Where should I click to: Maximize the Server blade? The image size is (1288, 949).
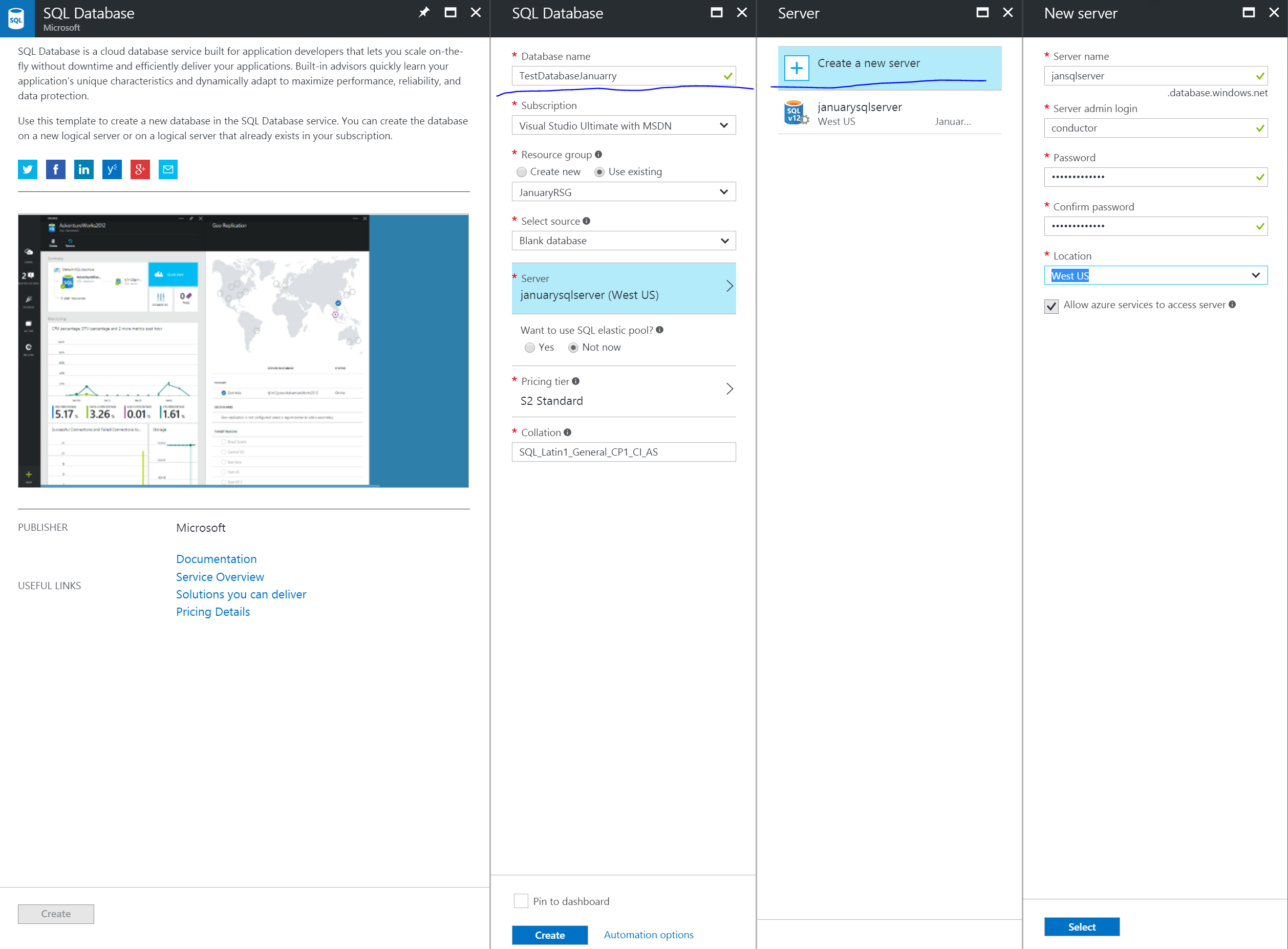pos(982,12)
